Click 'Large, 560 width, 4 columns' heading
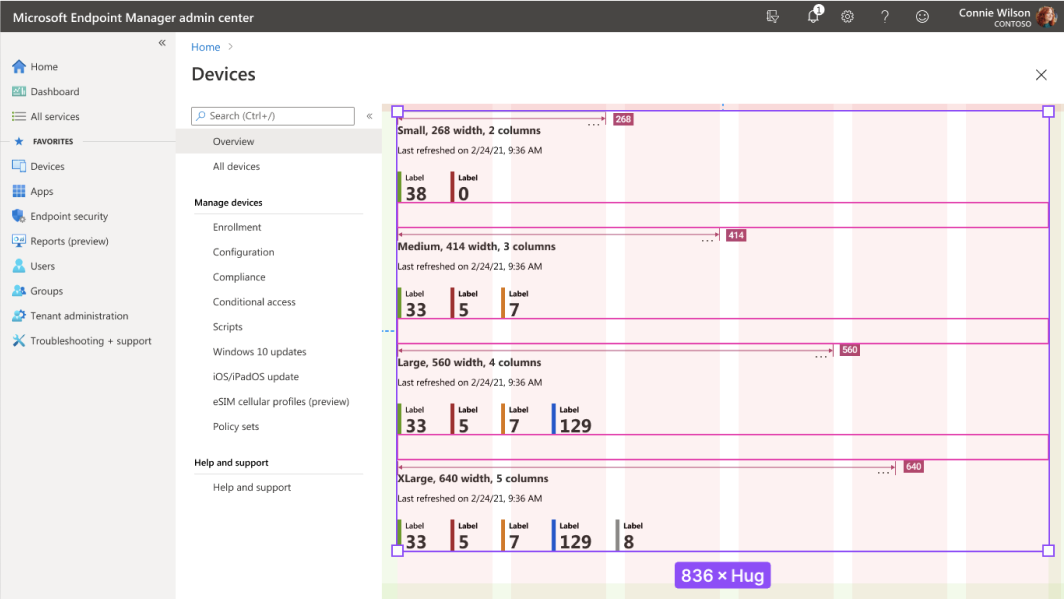 pyautogui.click(x=469, y=362)
